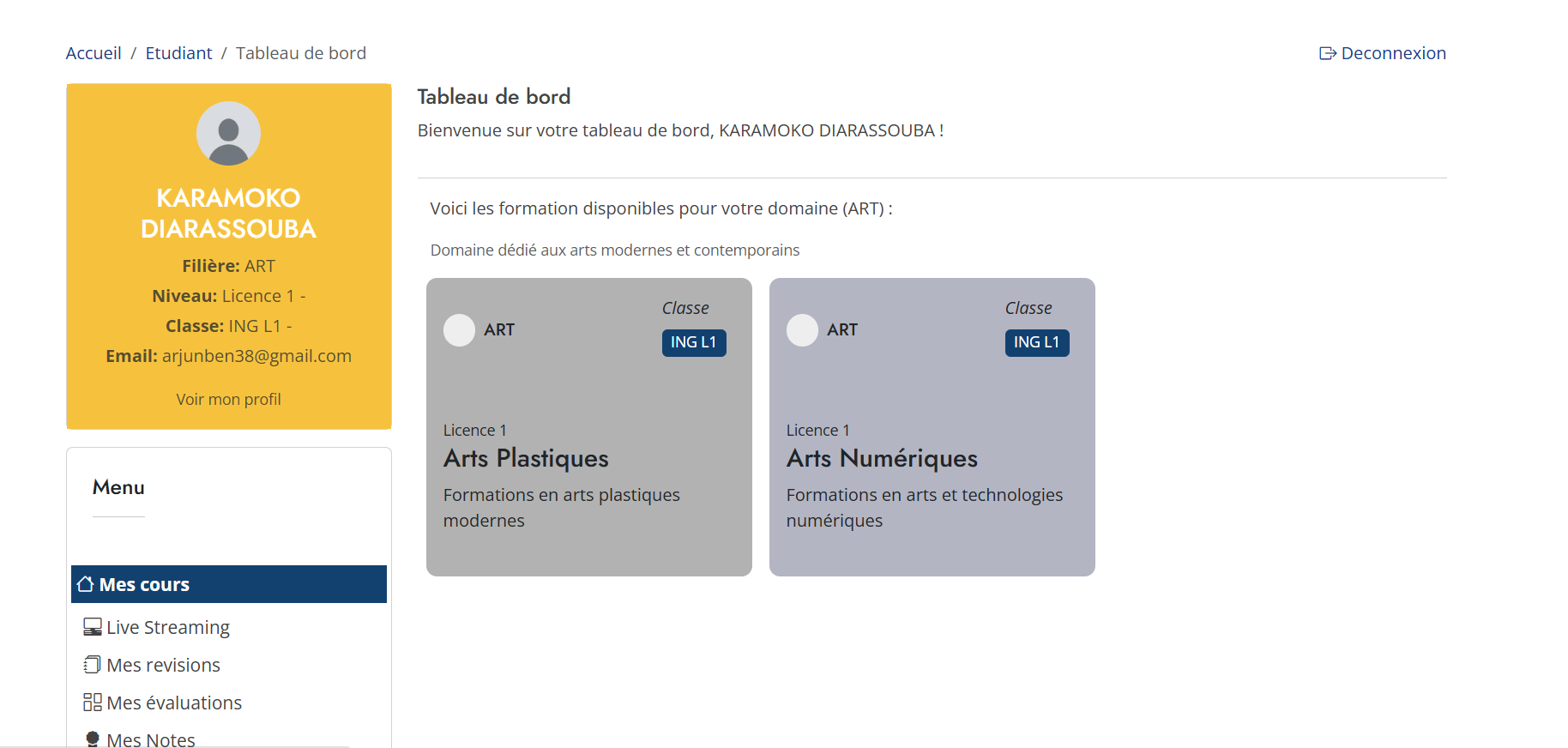Select Mes évaluations in the menu
The image size is (1568, 748).
click(174, 703)
